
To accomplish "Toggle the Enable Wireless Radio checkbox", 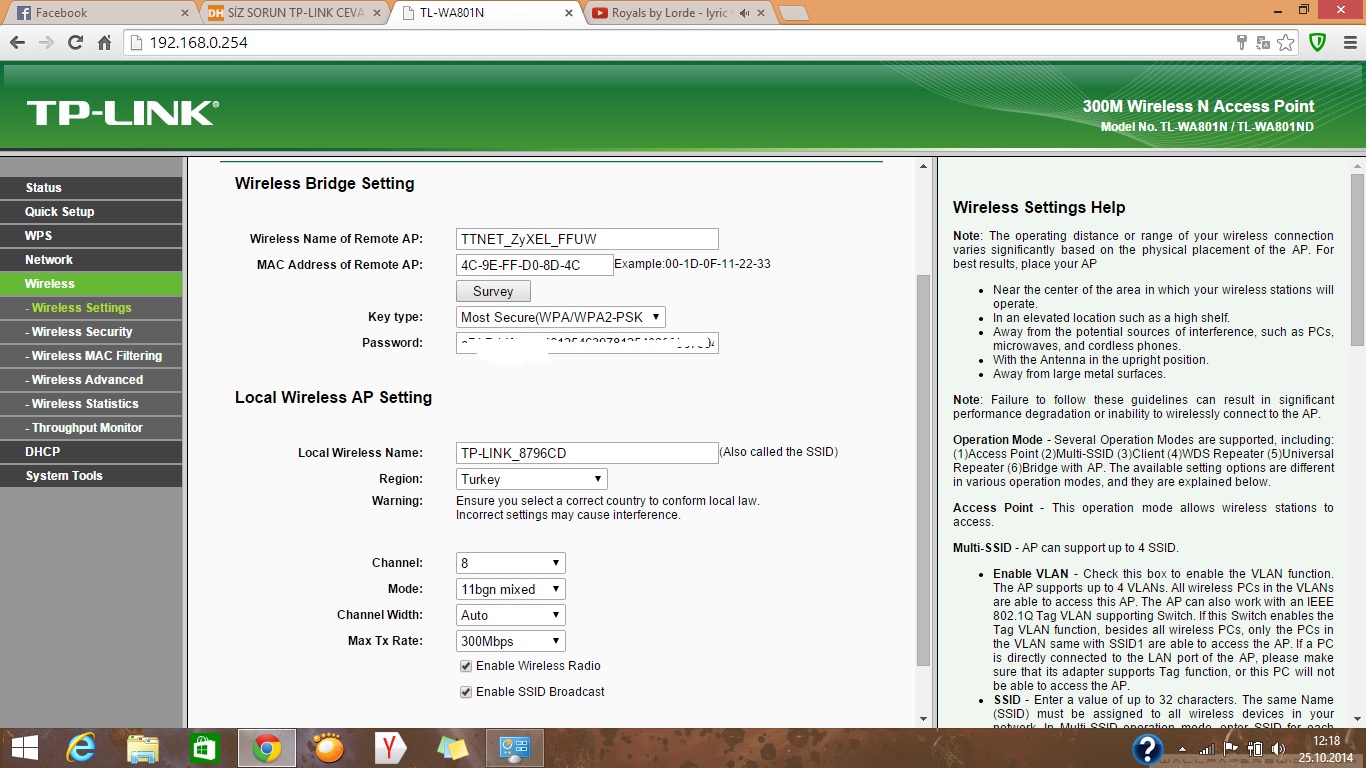I will 465,666.
